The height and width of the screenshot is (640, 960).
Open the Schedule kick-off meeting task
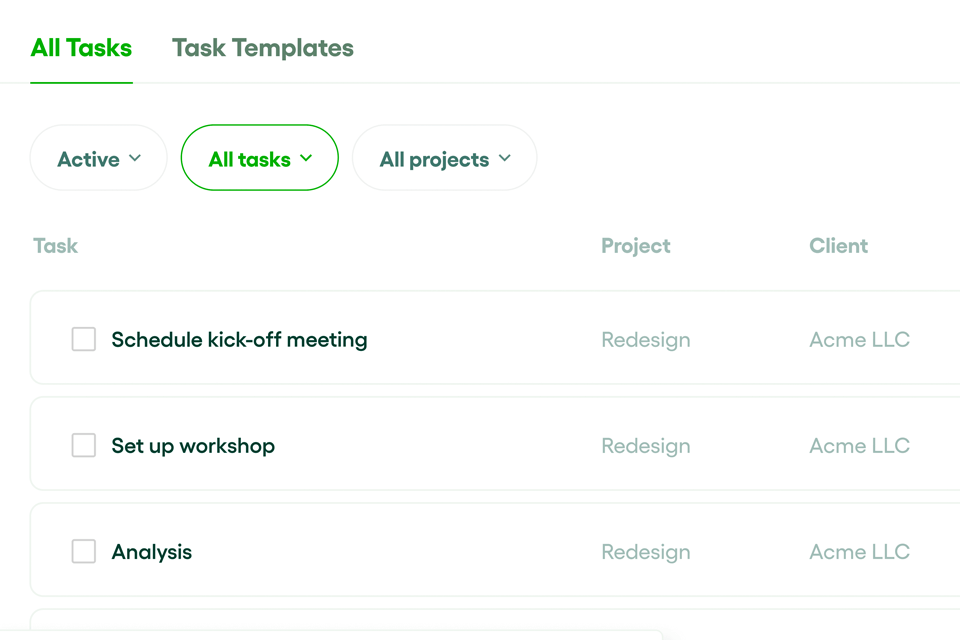pyautogui.click(x=239, y=340)
